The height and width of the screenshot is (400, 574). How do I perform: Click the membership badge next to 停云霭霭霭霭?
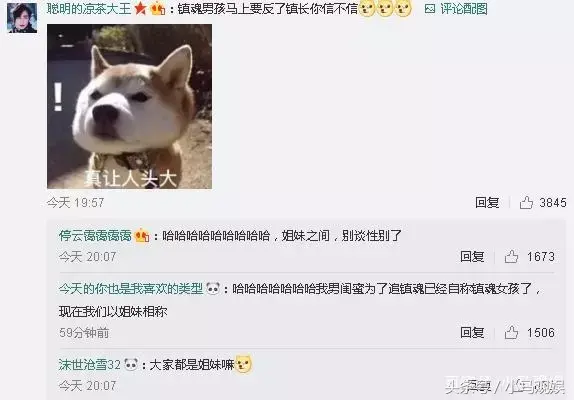pos(142,235)
